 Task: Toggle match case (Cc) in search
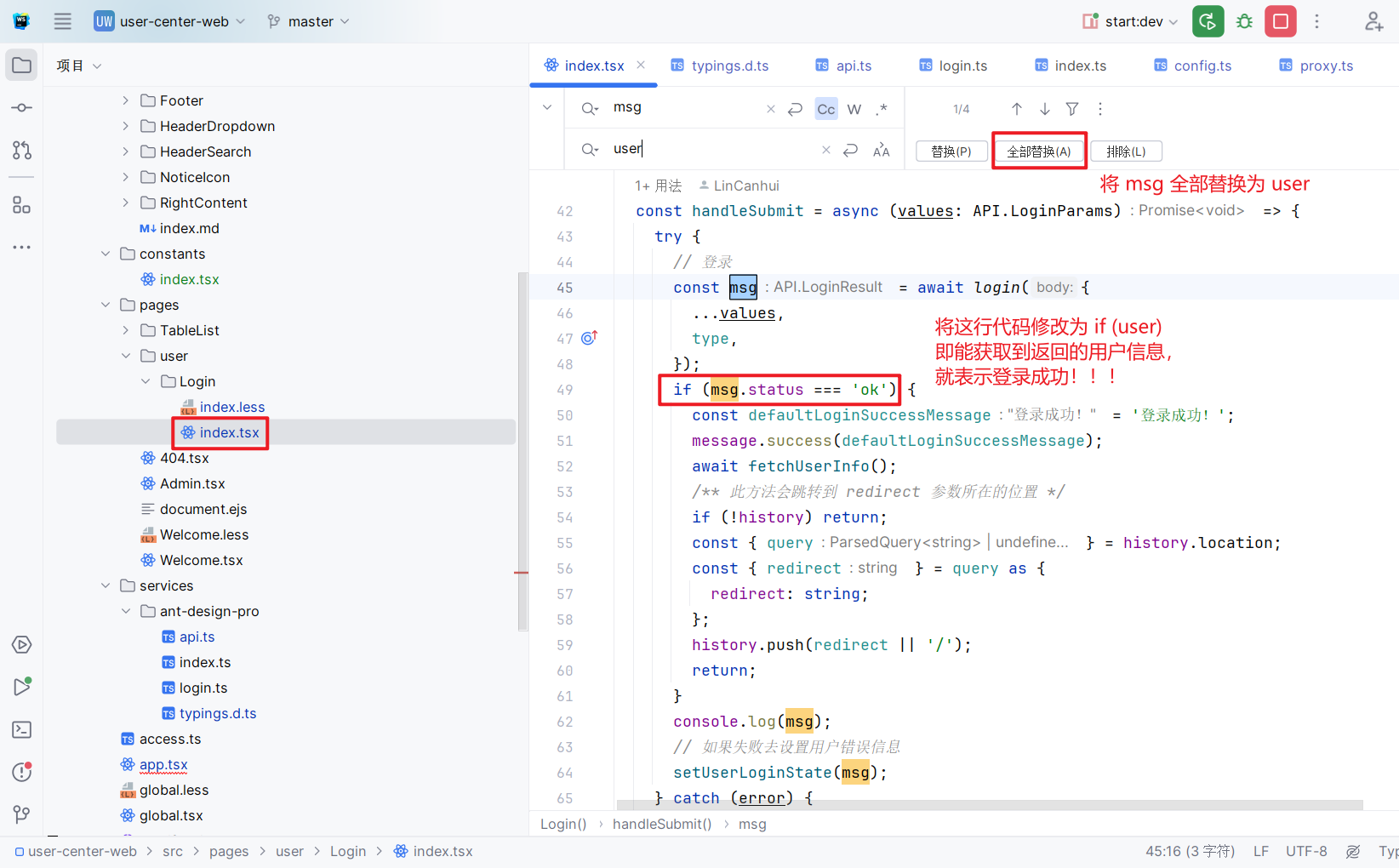[x=825, y=109]
